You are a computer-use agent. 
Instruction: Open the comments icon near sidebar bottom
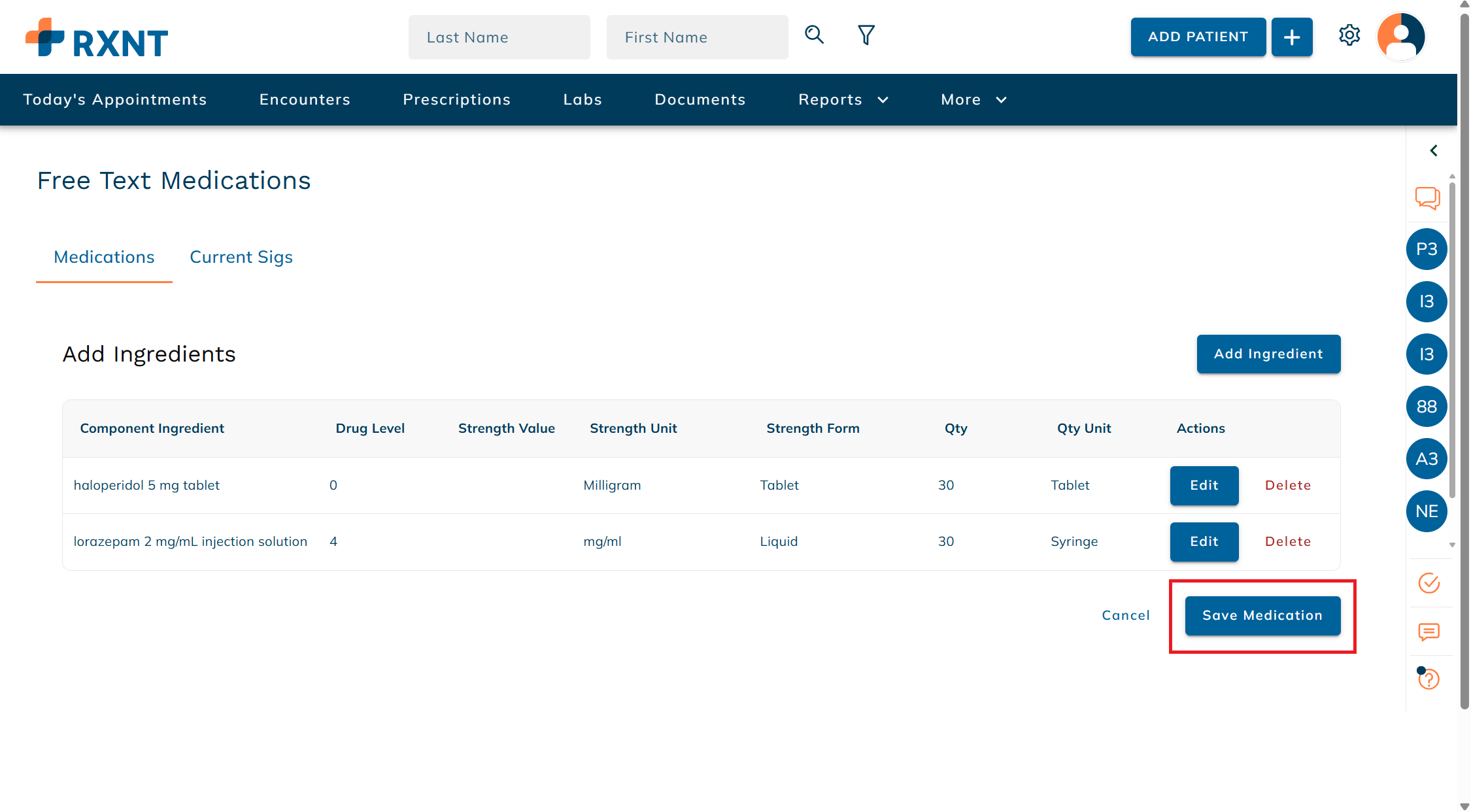(1429, 632)
